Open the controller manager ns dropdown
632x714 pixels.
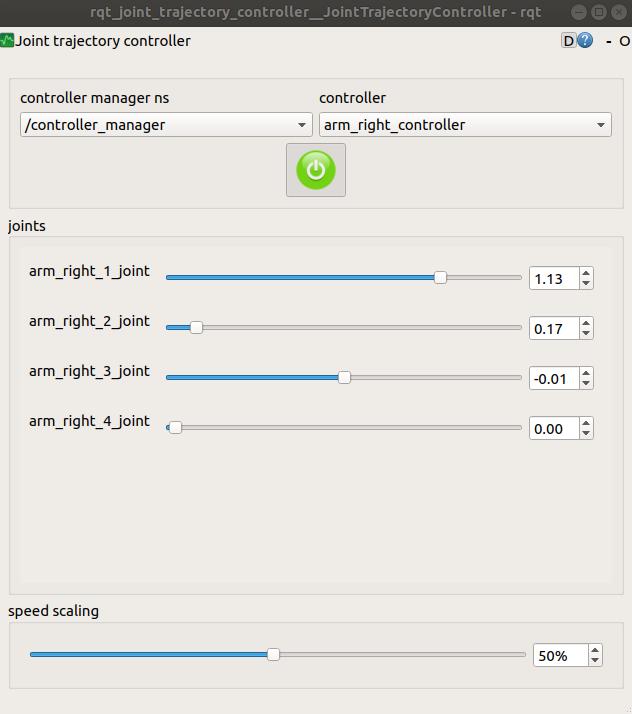pos(166,125)
